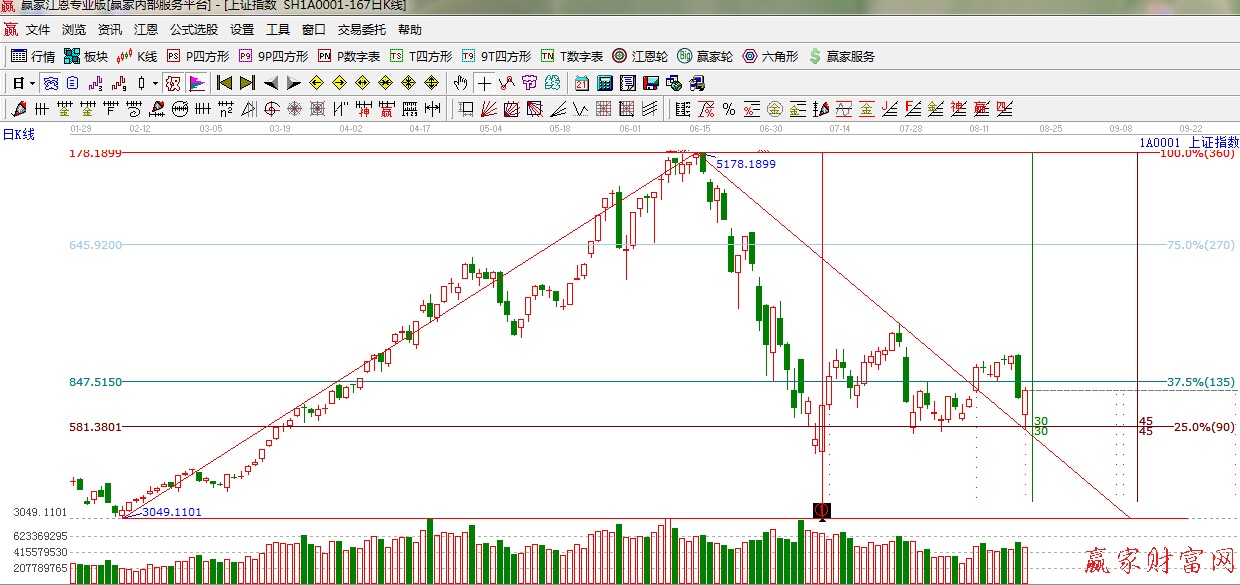Select the percent (%) line drawing tool
Viewport: 1240px width, 585px height.
point(729,108)
